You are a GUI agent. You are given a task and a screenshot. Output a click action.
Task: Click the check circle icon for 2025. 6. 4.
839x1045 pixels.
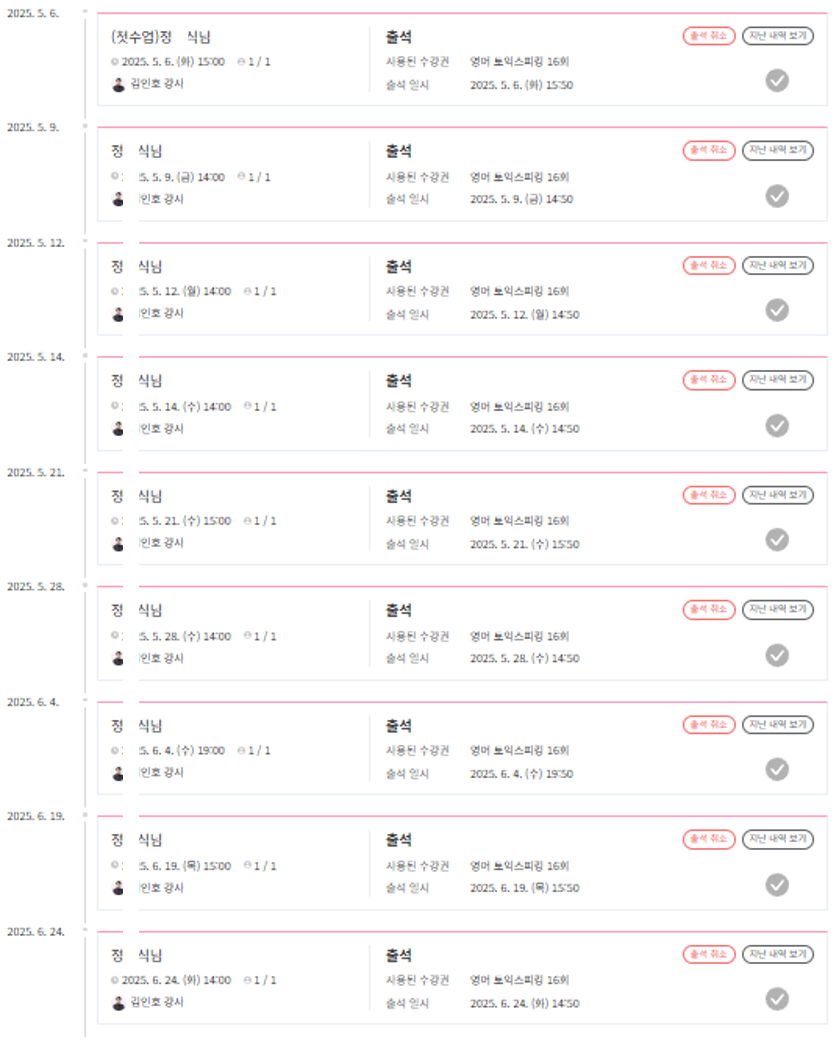(777, 769)
